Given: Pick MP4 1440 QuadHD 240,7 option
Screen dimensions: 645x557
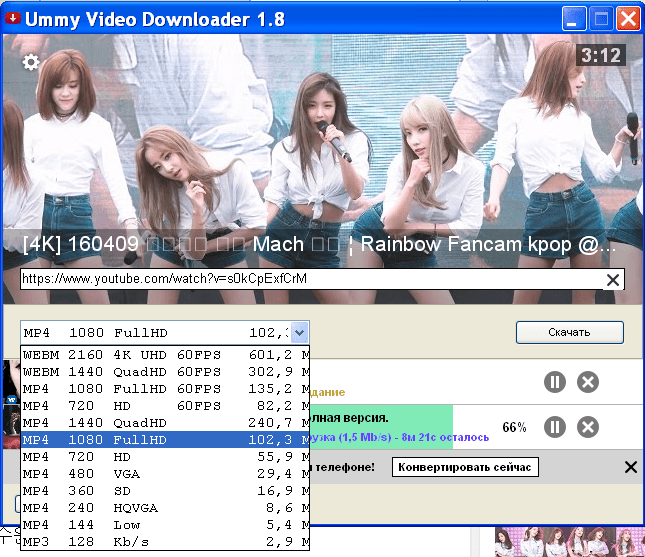Looking at the screenshot, I should 165,422.
